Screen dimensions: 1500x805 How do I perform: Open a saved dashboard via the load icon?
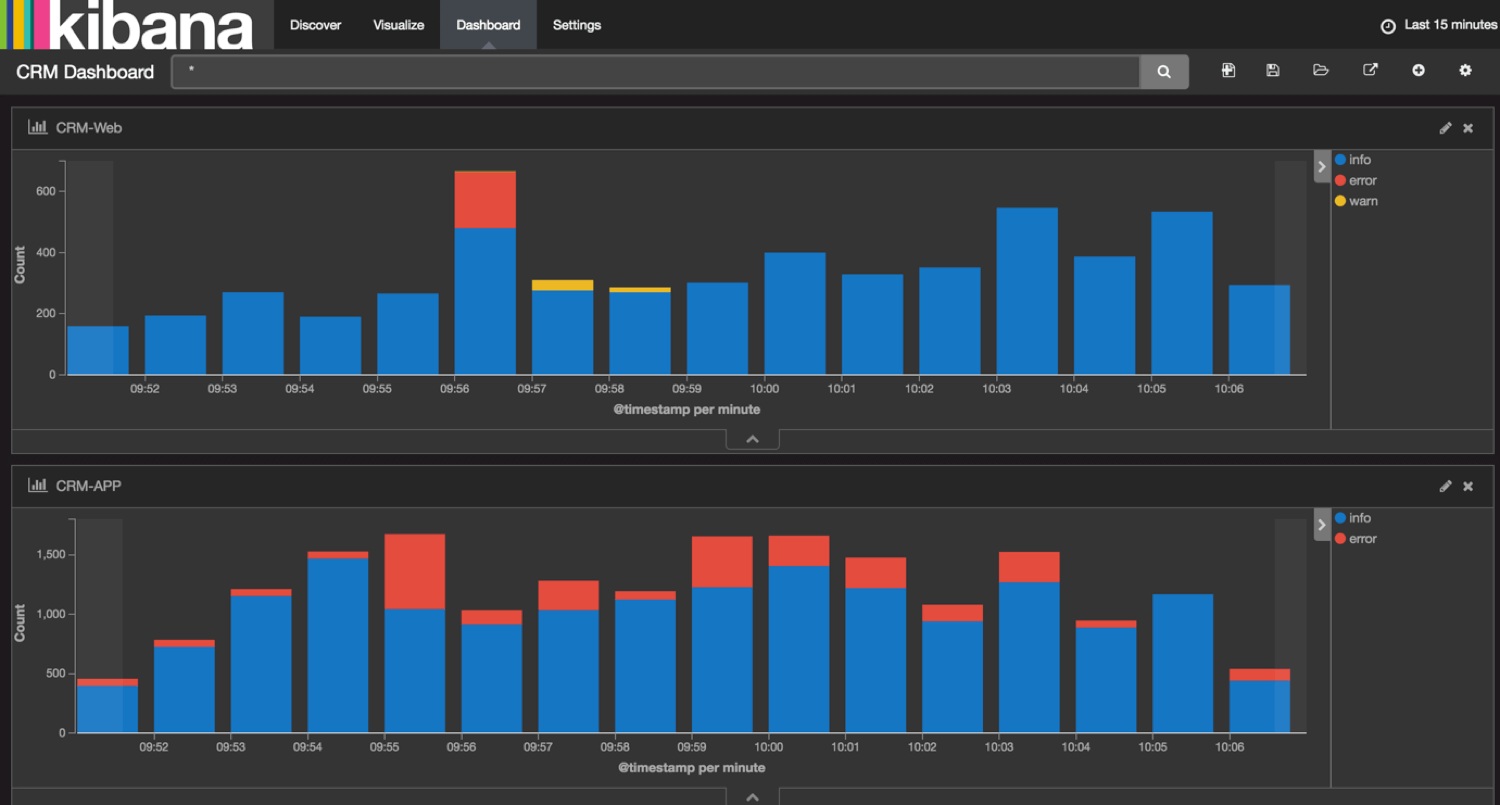(x=1321, y=70)
